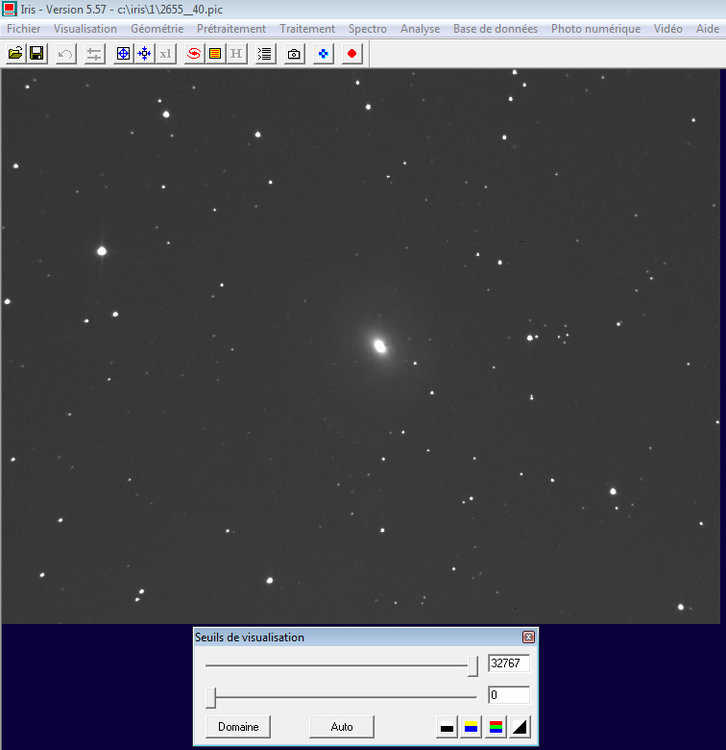The width and height of the screenshot is (726, 750).
Task: Open the Prétraitement menu
Action: (231, 29)
